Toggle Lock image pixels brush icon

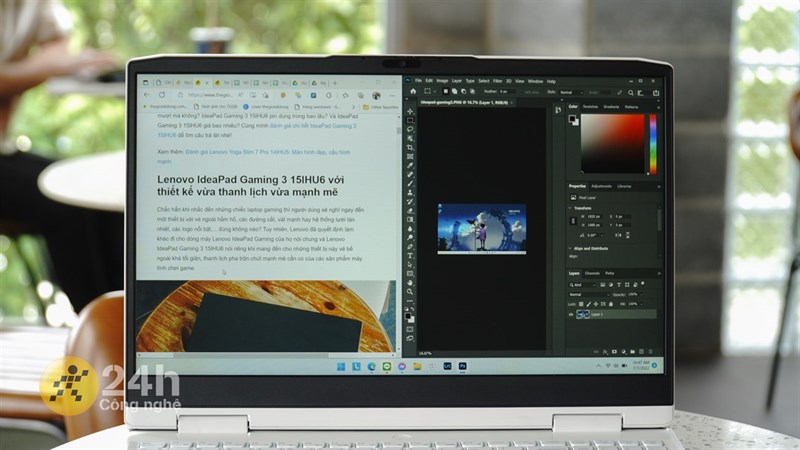589,304
